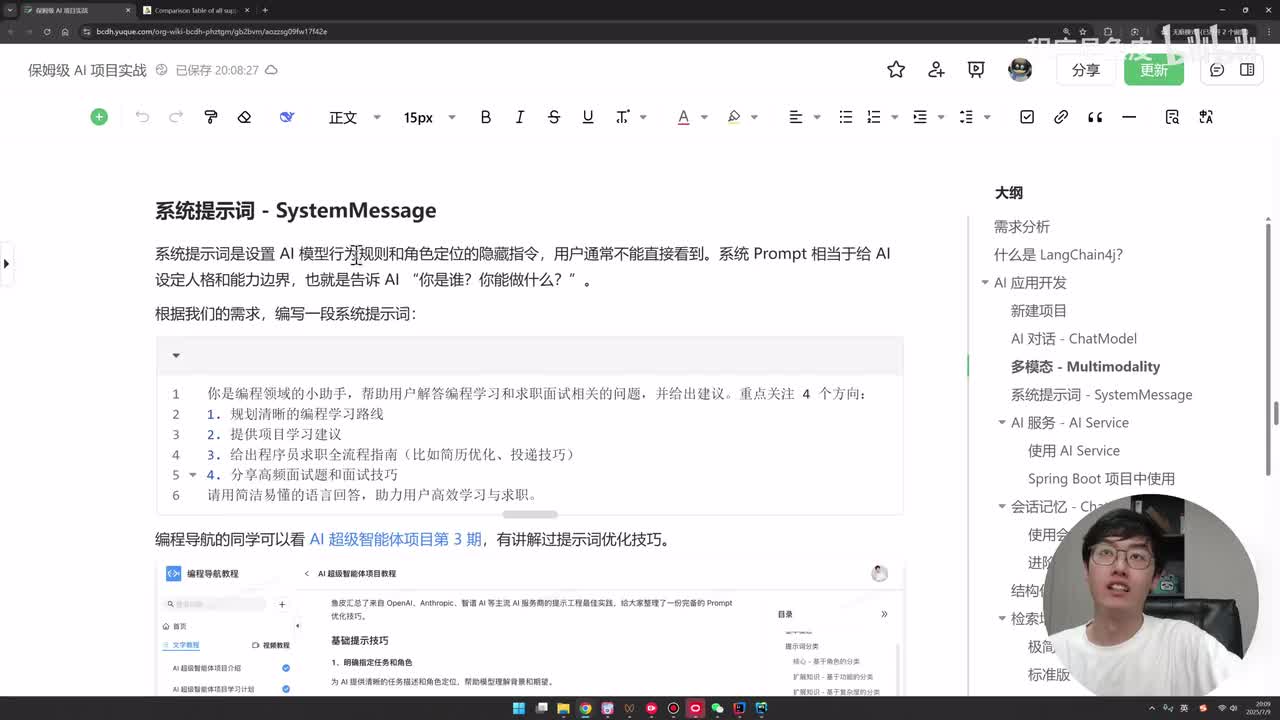Click the translate icon in toolbar
Image resolution: width=1280 pixels, height=720 pixels.
[1206, 117]
